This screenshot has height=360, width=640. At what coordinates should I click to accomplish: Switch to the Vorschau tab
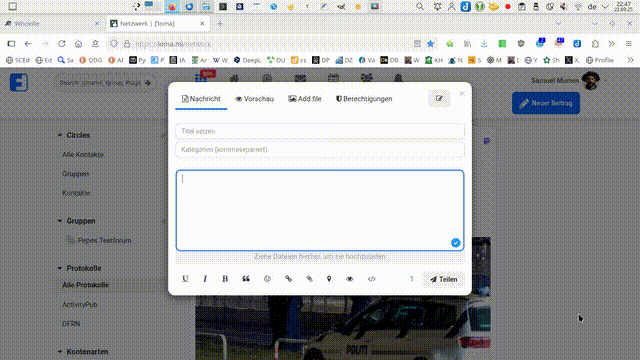[x=254, y=99]
